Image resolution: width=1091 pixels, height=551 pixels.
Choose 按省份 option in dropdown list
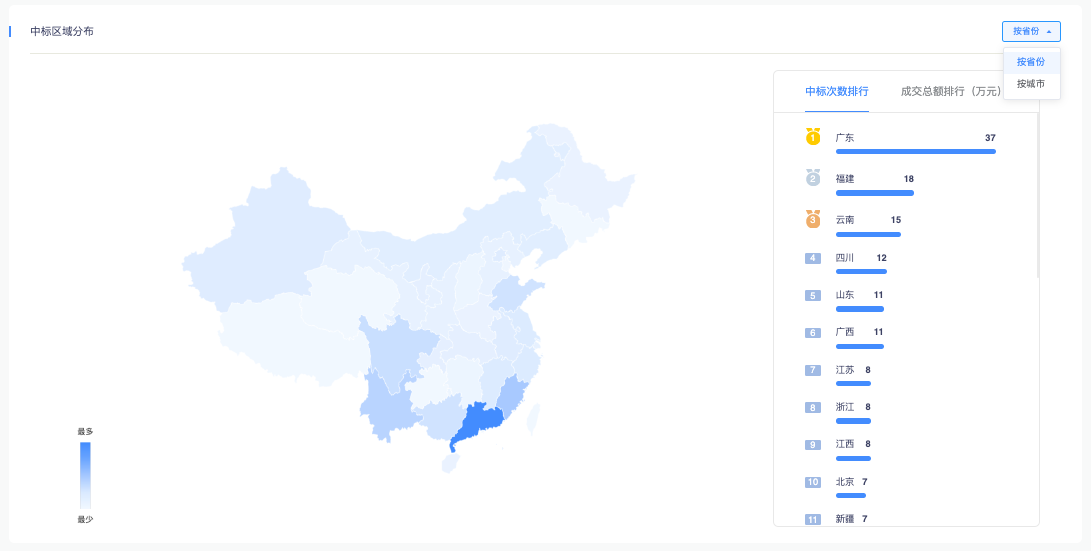tap(1031, 62)
